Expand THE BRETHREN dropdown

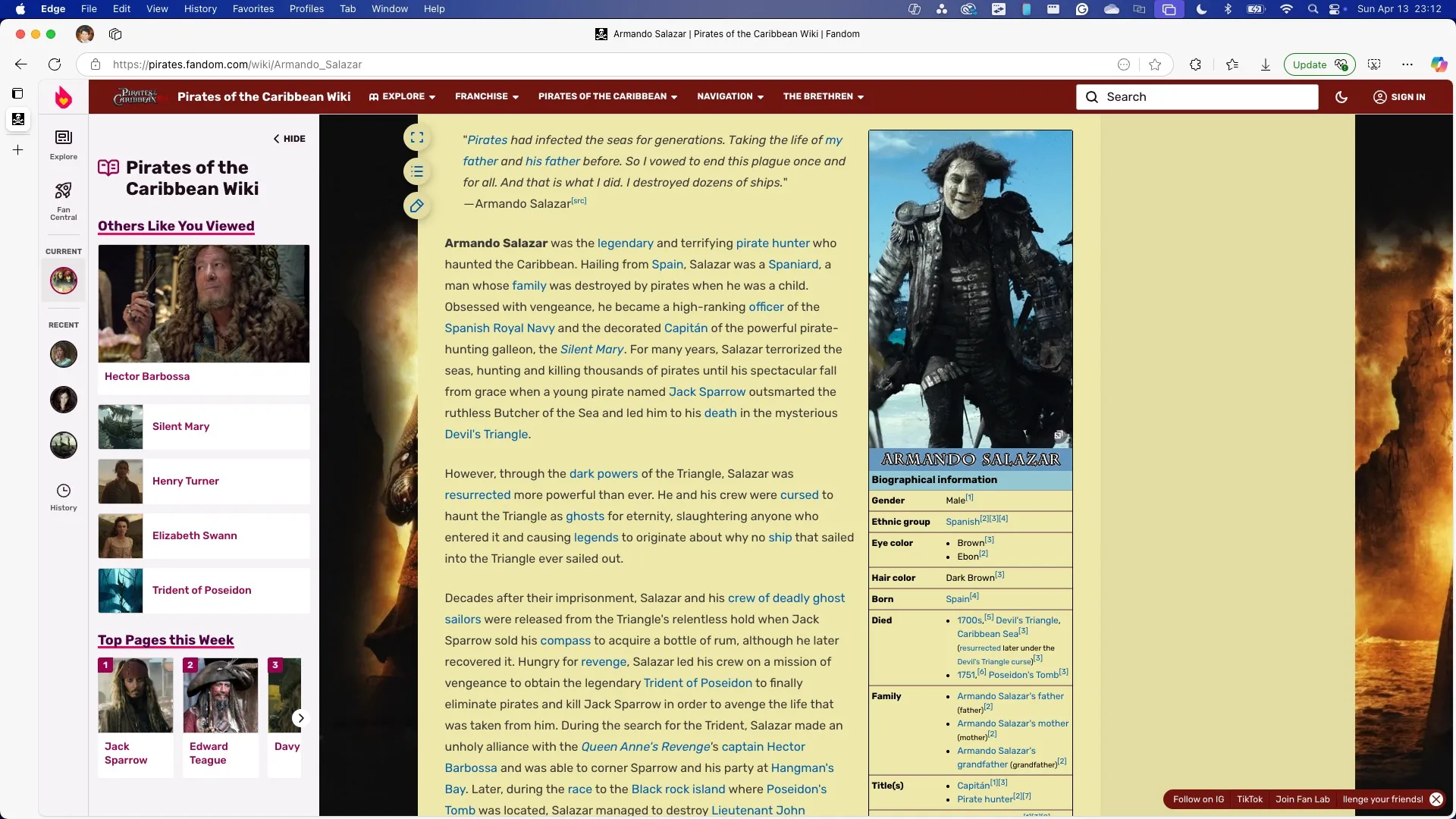[x=824, y=96]
